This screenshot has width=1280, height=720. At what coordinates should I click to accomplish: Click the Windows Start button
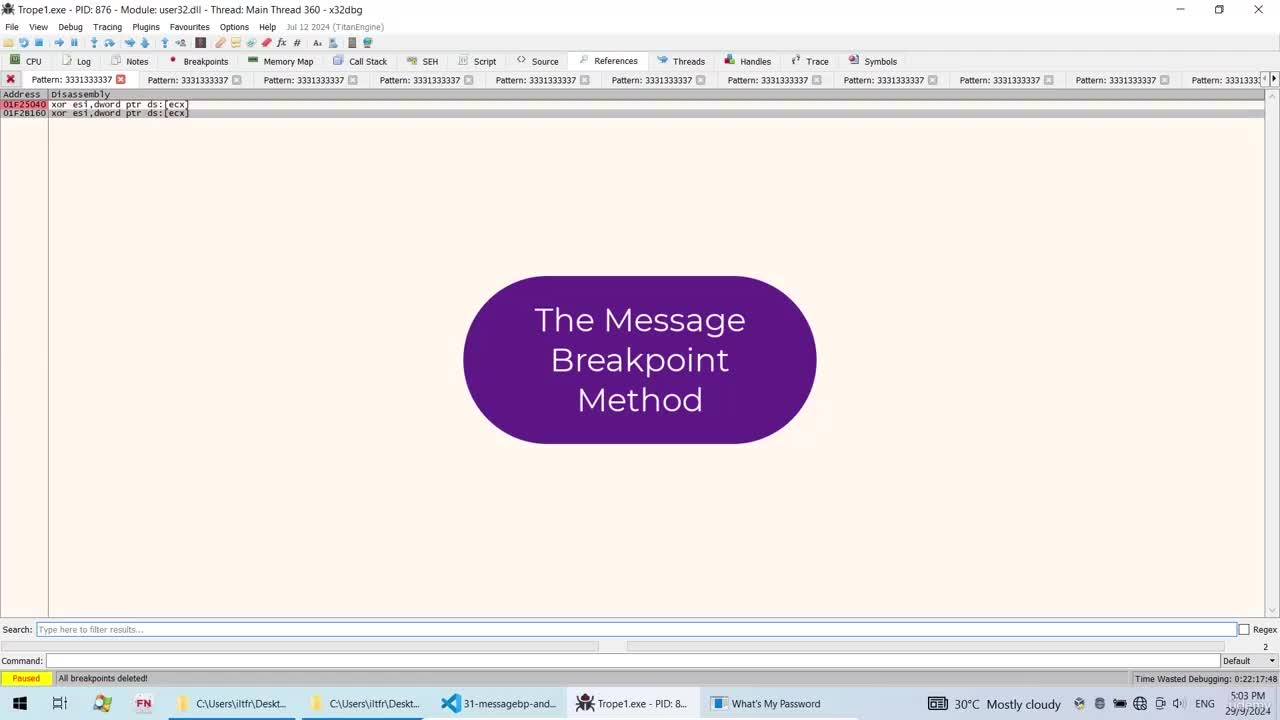coord(19,704)
